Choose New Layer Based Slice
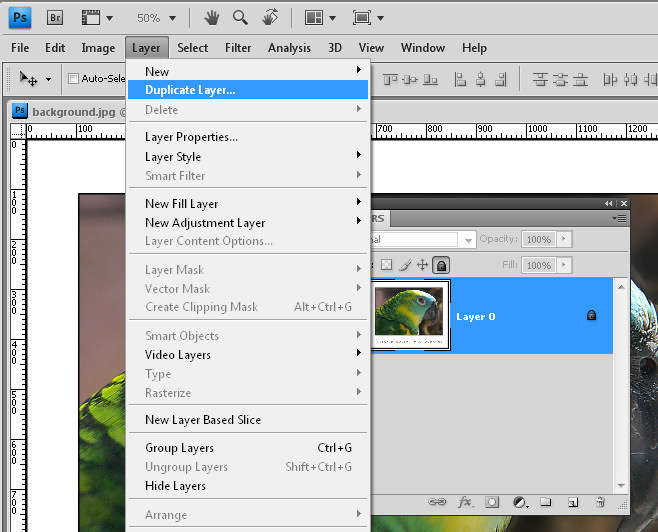The height and width of the screenshot is (532, 658). 248,420
